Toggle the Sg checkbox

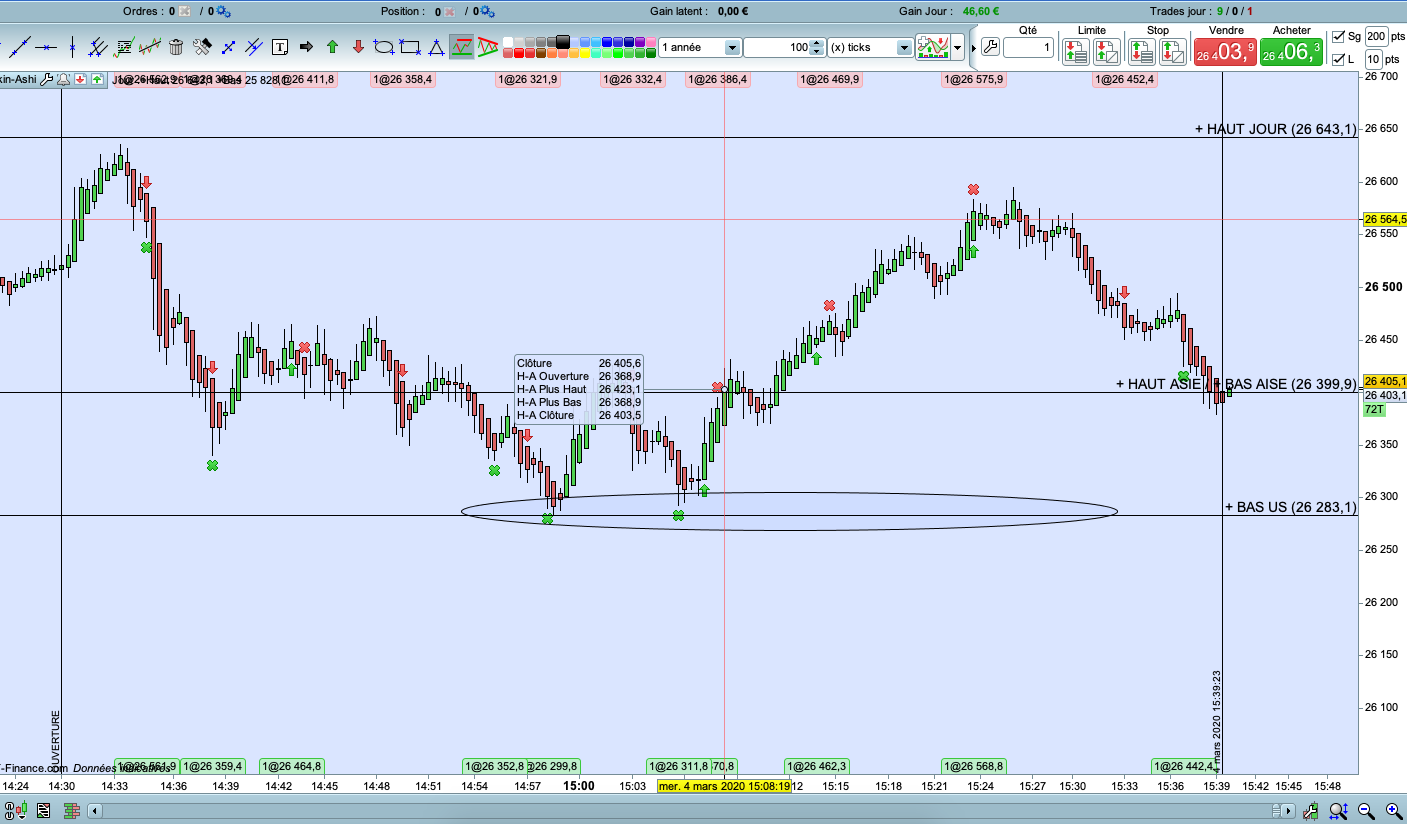(1340, 36)
